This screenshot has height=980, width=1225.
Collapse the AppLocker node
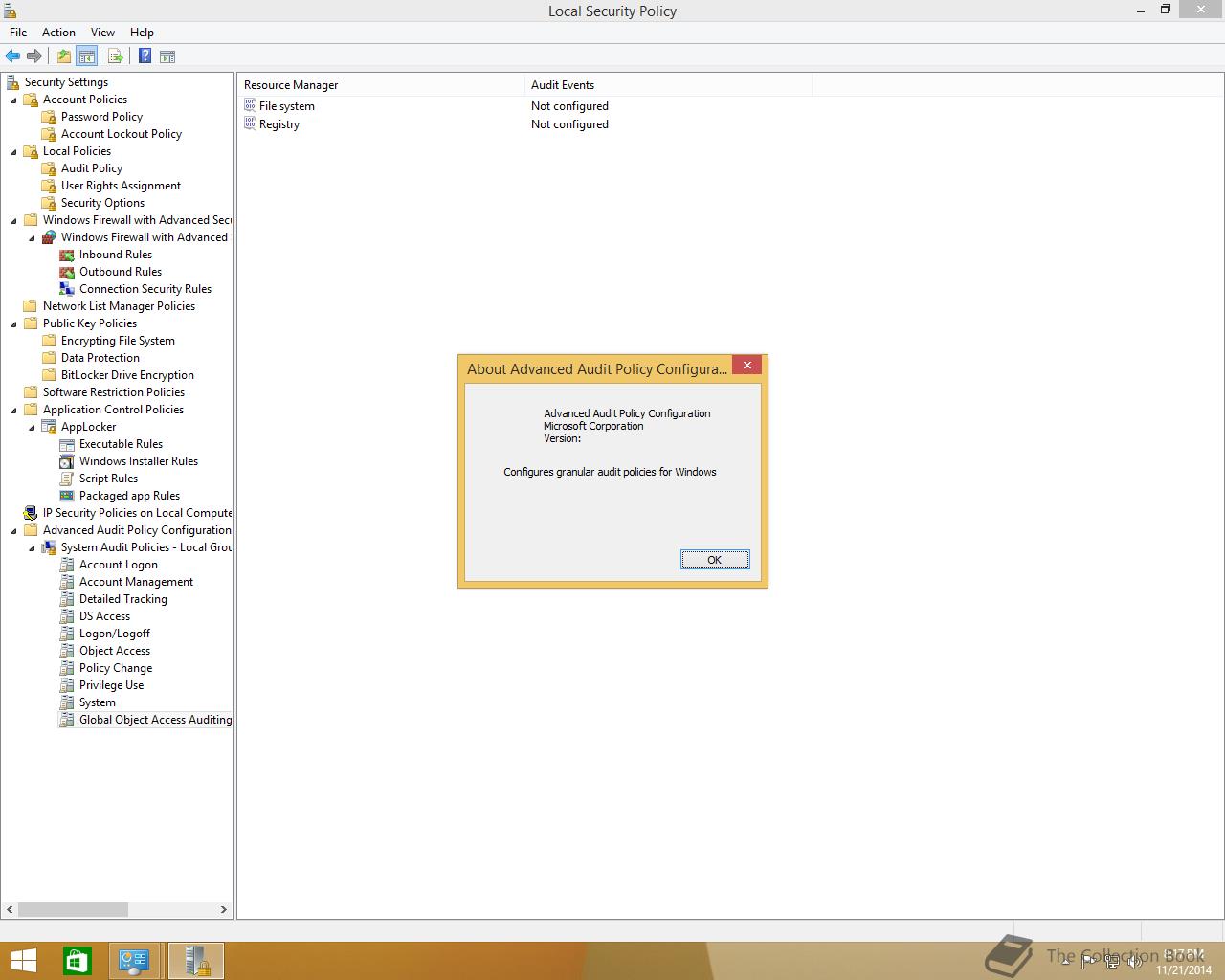(32, 427)
